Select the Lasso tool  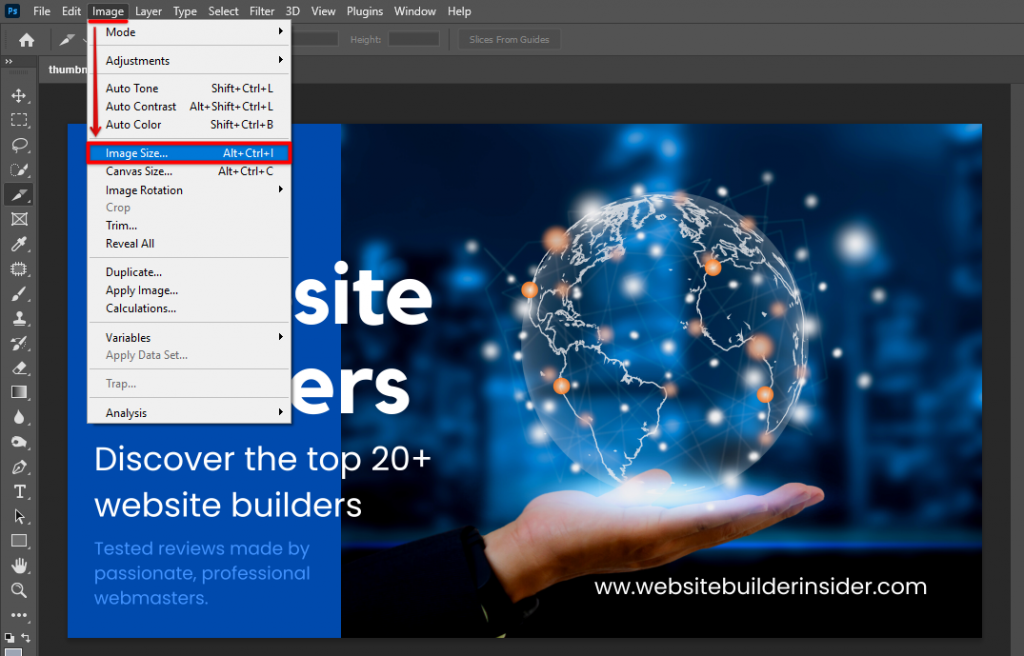click(16, 145)
